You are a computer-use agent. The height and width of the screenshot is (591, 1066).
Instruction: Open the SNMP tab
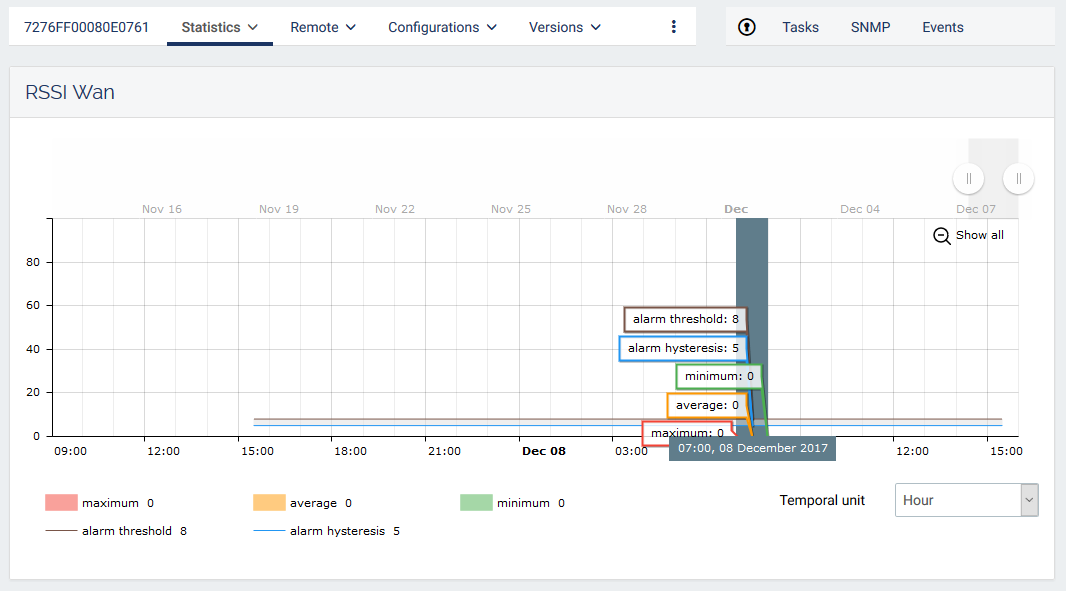point(870,27)
